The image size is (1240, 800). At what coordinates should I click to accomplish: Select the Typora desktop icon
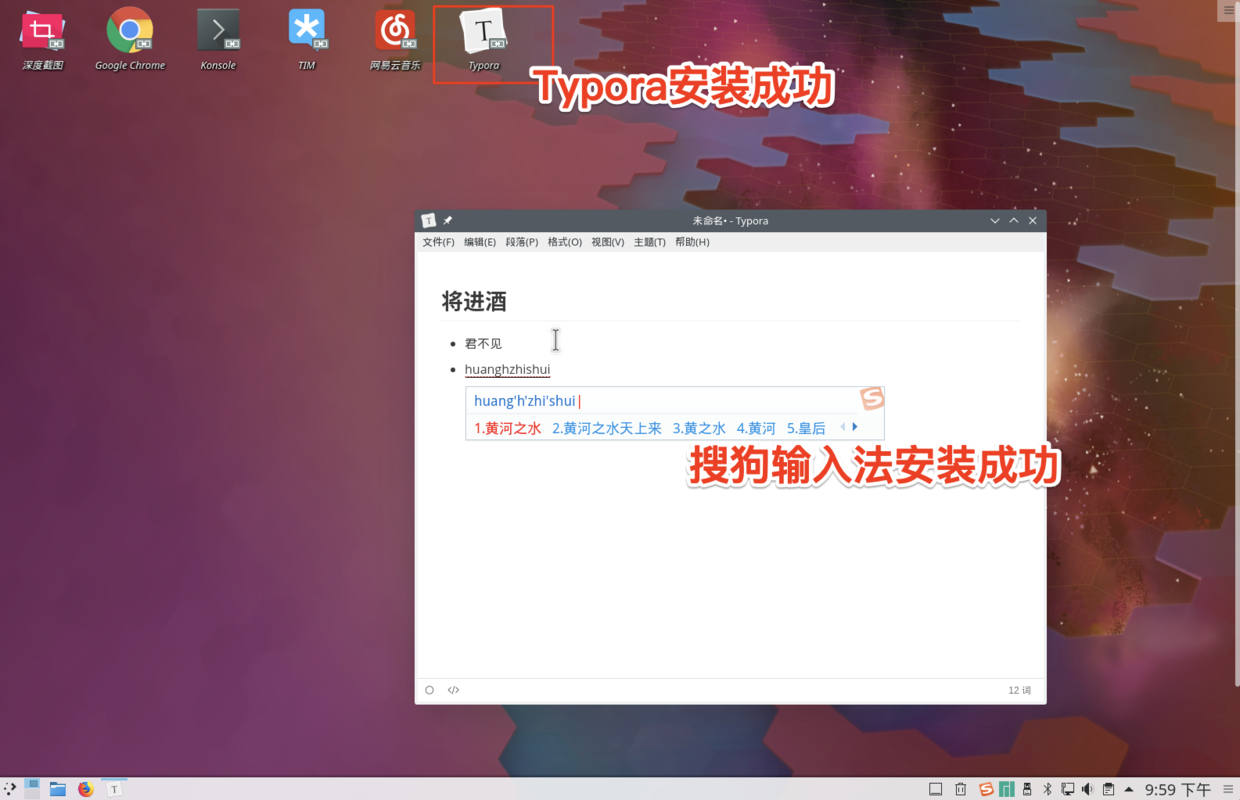[x=484, y=40]
